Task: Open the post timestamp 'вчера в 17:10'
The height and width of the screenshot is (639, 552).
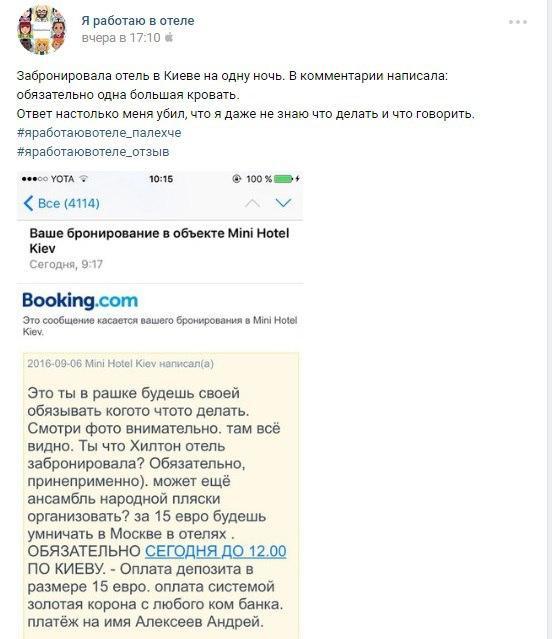Action: [121, 38]
